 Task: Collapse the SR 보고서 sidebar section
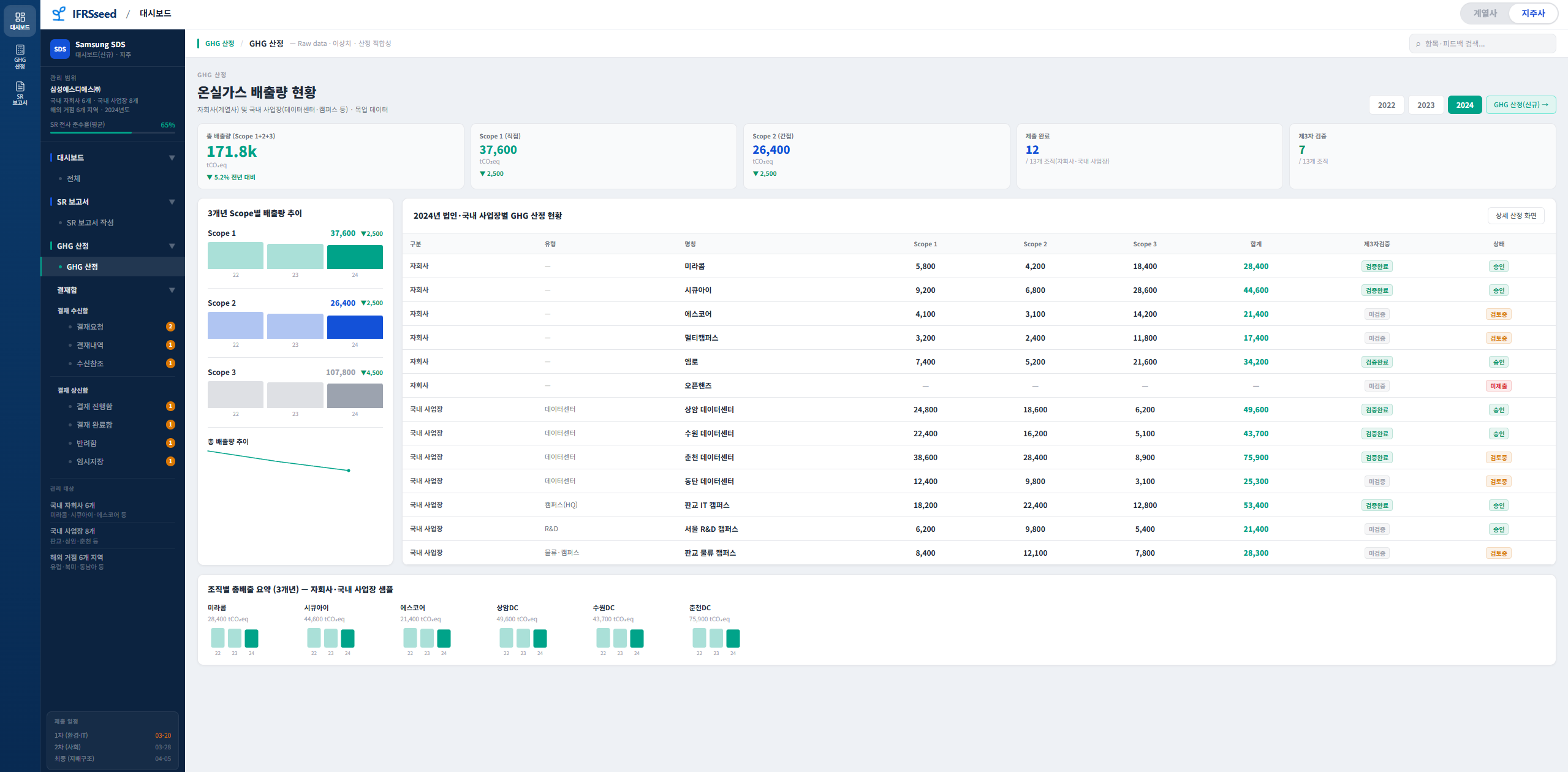[172, 202]
